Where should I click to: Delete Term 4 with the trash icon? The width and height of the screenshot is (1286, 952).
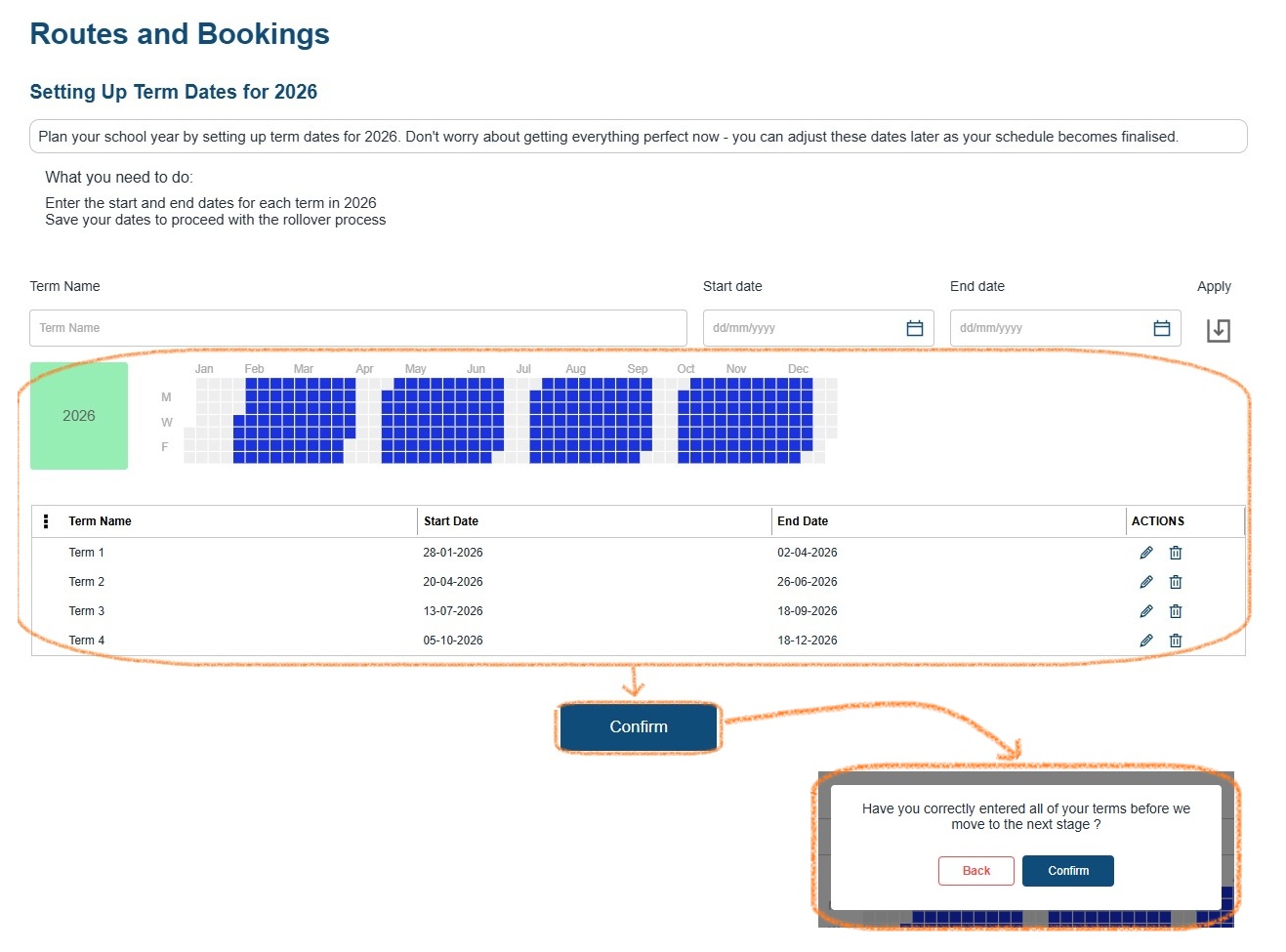pyautogui.click(x=1176, y=641)
